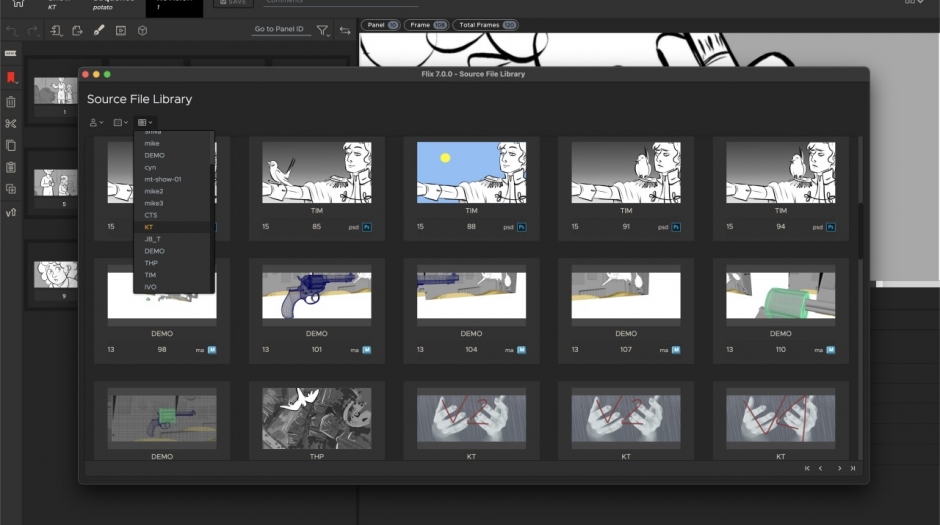Click the 'Total Frames' counter pill
This screenshot has height=525, width=940.
click(x=486, y=25)
